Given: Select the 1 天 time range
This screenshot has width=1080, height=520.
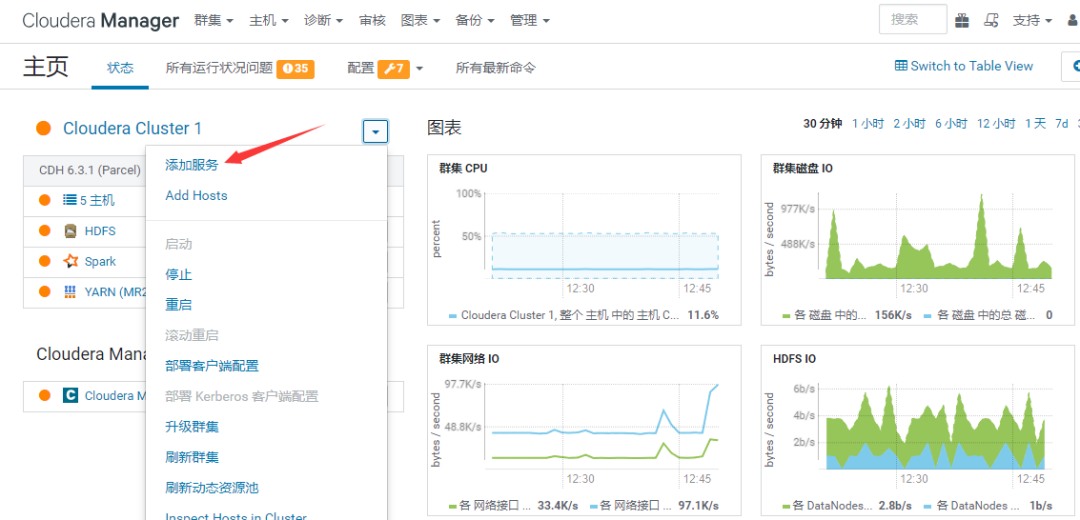Looking at the screenshot, I should [1035, 123].
